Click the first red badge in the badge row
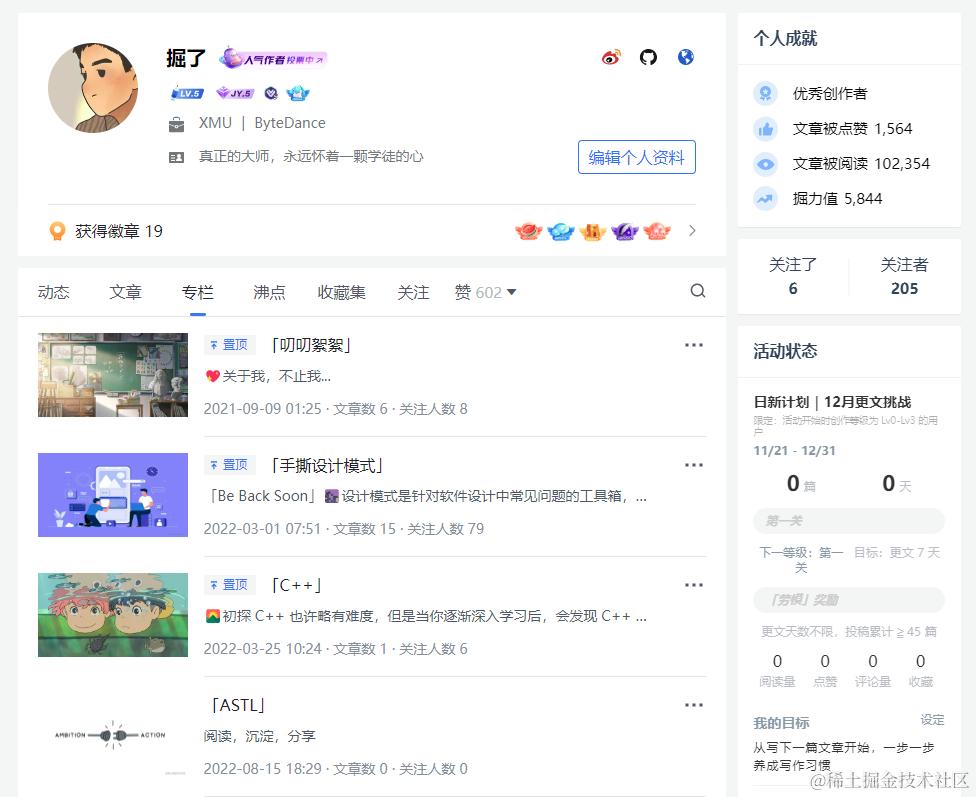The width and height of the screenshot is (976, 797). tap(528, 231)
